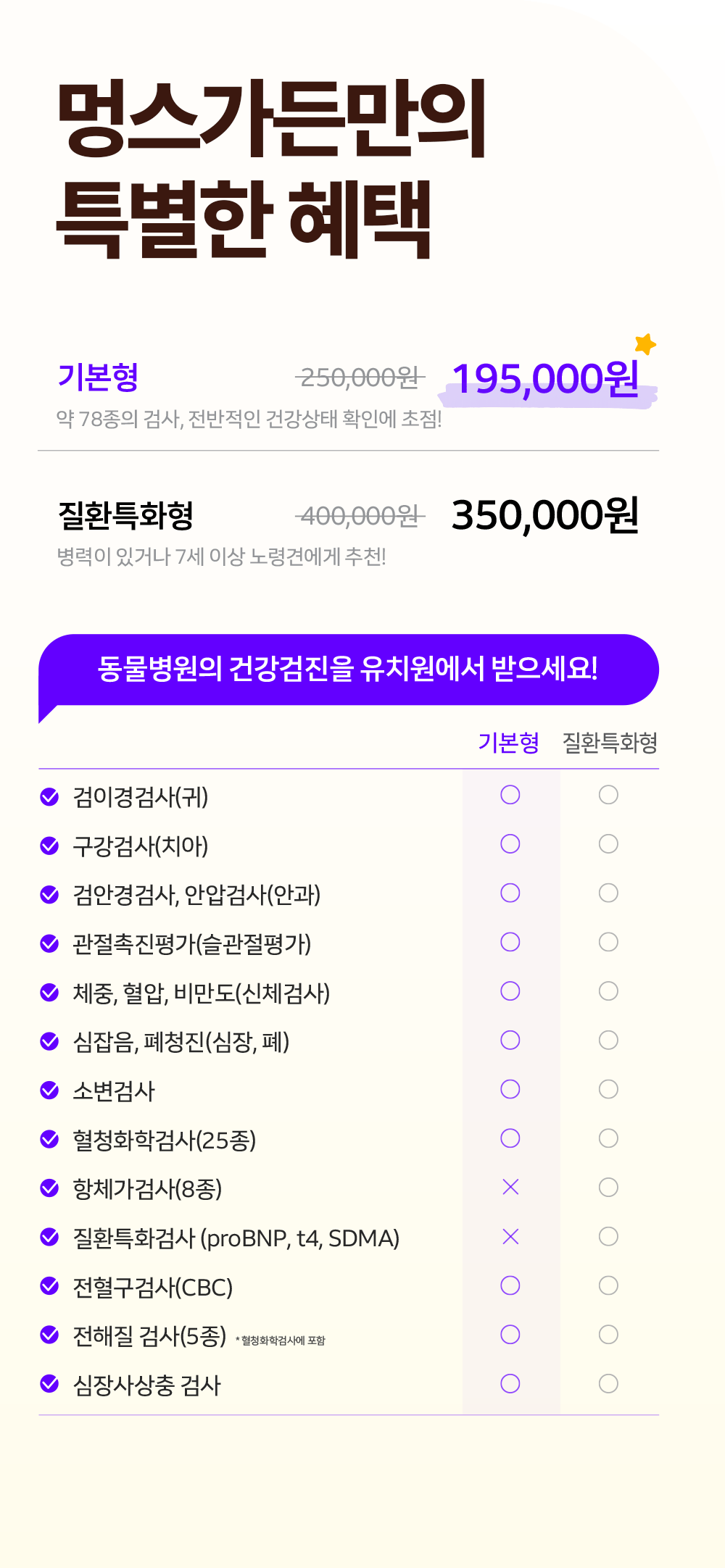Select the 질환특화형 column header
The height and width of the screenshot is (1568, 725).
pyautogui.click(x=610, y=743)
